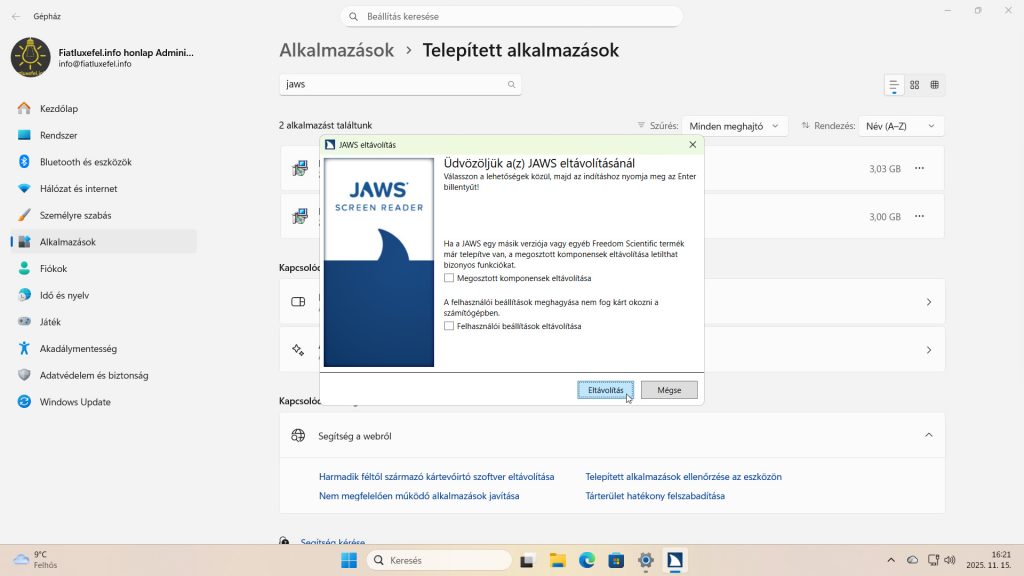The height and width of the screenshot is (576, 1024).
Task: Clear the jaws search field with the X
Action: pos(512,85)
